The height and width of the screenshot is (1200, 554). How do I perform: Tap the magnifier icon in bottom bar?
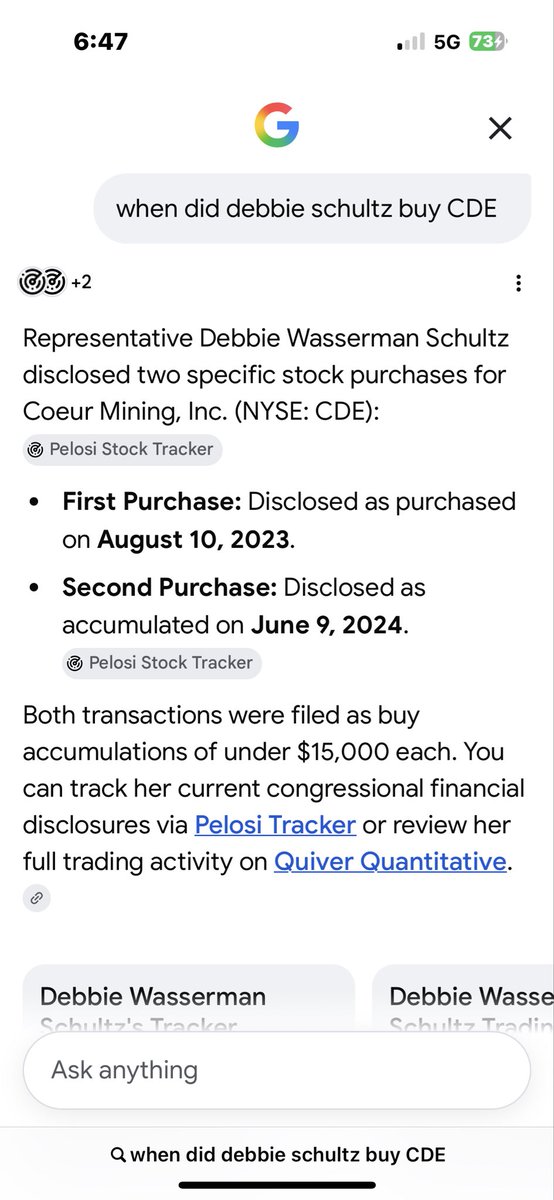(x=118, y=1155)
